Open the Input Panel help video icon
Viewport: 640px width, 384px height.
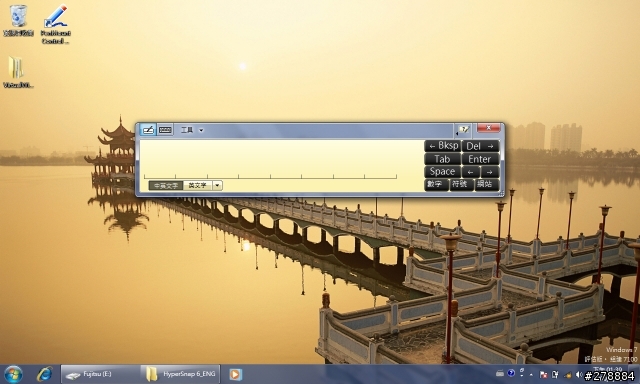(463, 130)
